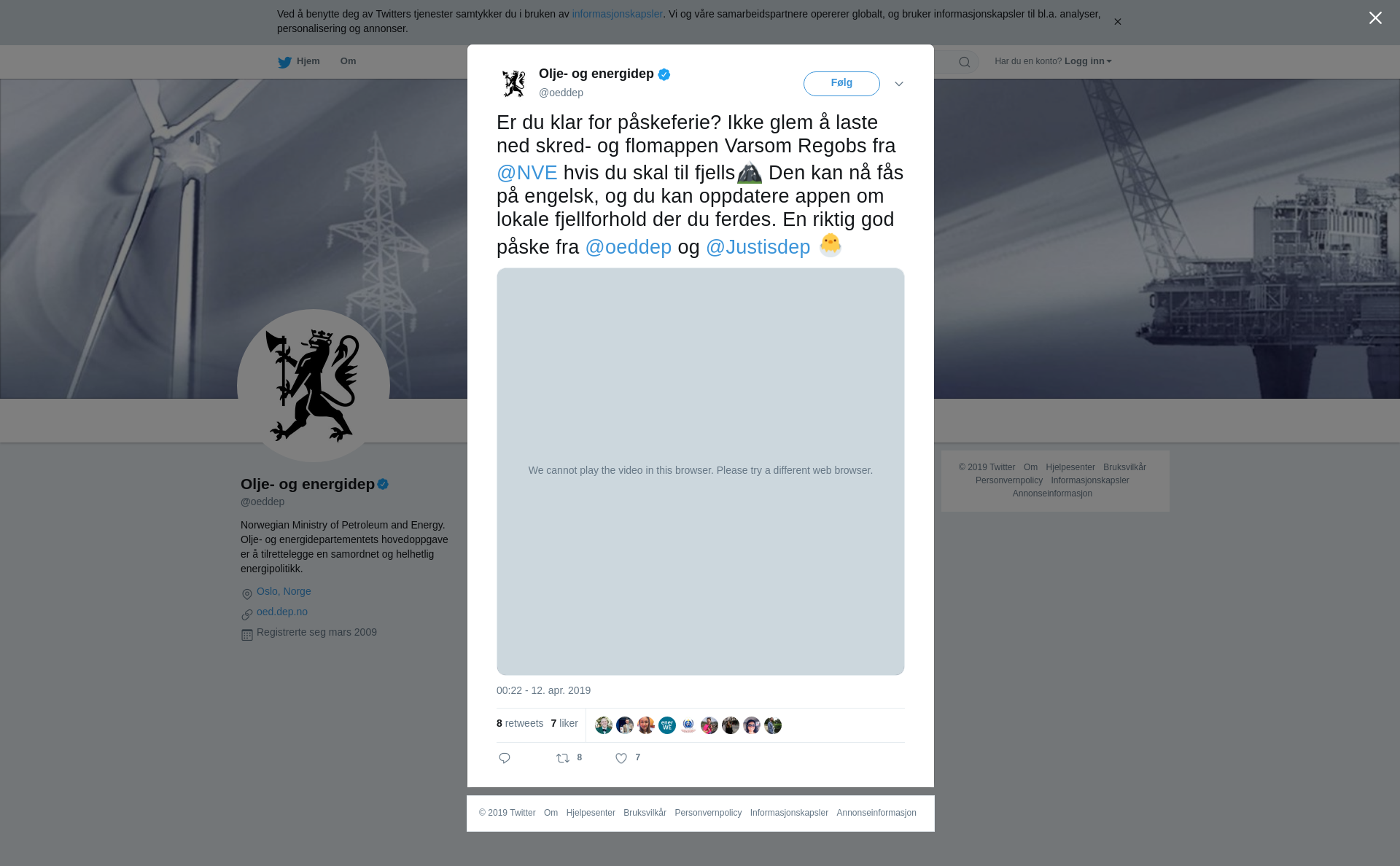The height and width of the screenshot is (866, 1400).
Task: Close the tweet overlay with top-right X
Action: 1375,18
